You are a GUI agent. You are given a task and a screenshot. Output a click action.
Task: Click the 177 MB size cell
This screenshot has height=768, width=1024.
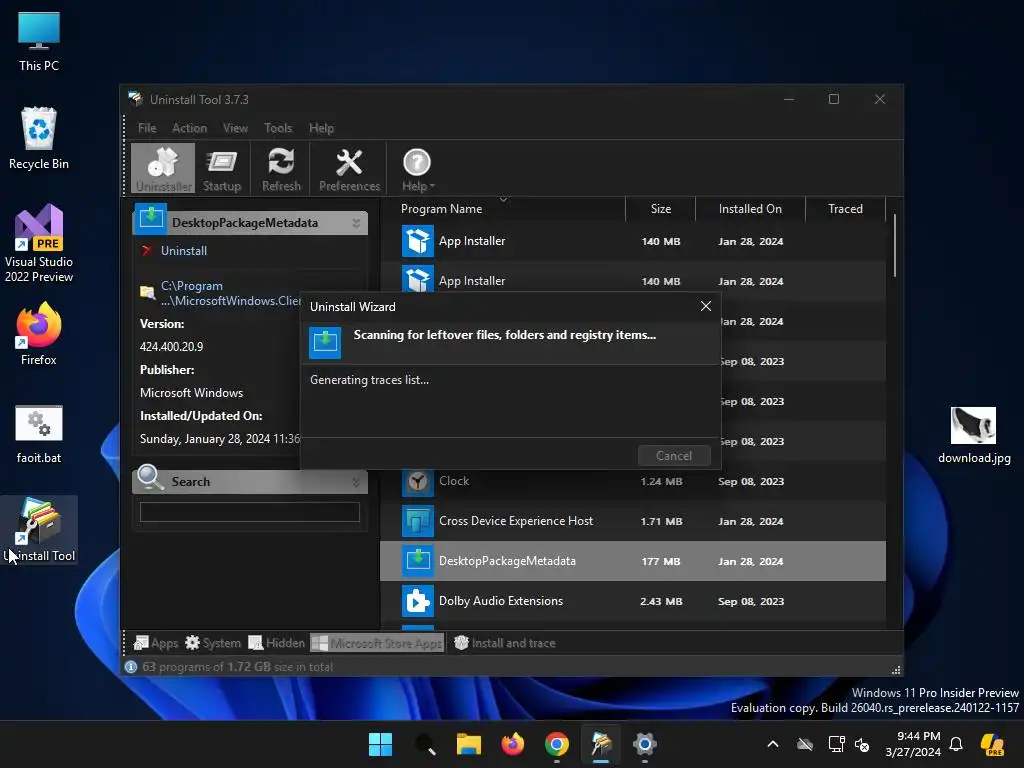[x=660, y=562]
